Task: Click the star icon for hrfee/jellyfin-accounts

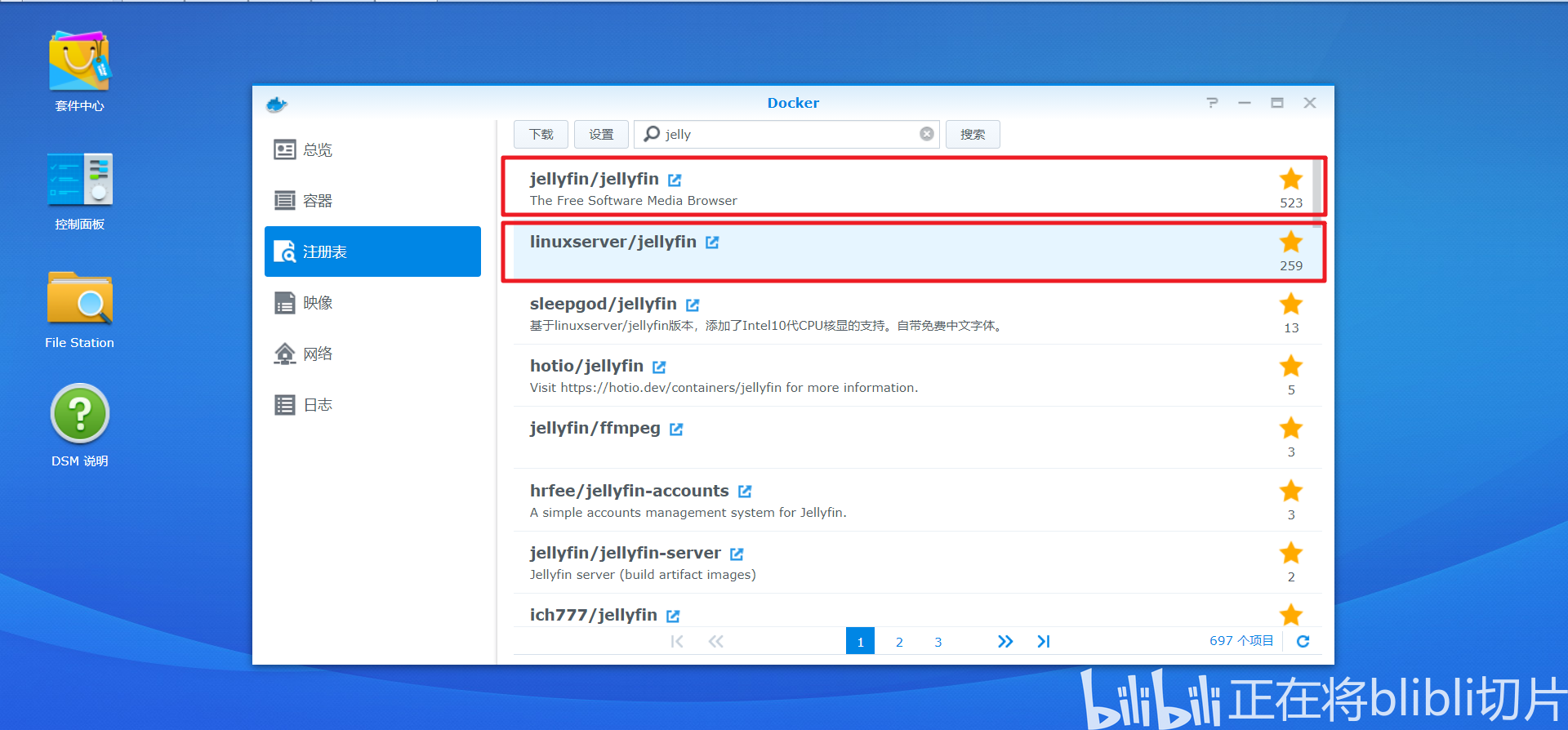Action: (1291, 491)
